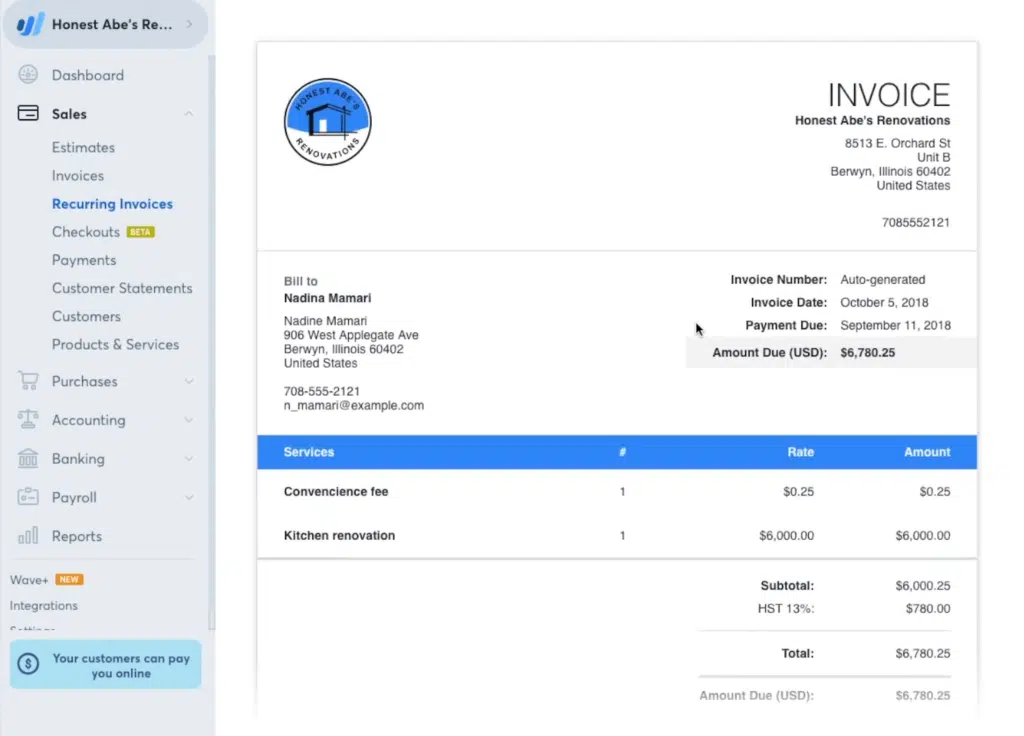Click the Purchases shopping cart icon
The image size is (1024, 736).
pos(28,381)
